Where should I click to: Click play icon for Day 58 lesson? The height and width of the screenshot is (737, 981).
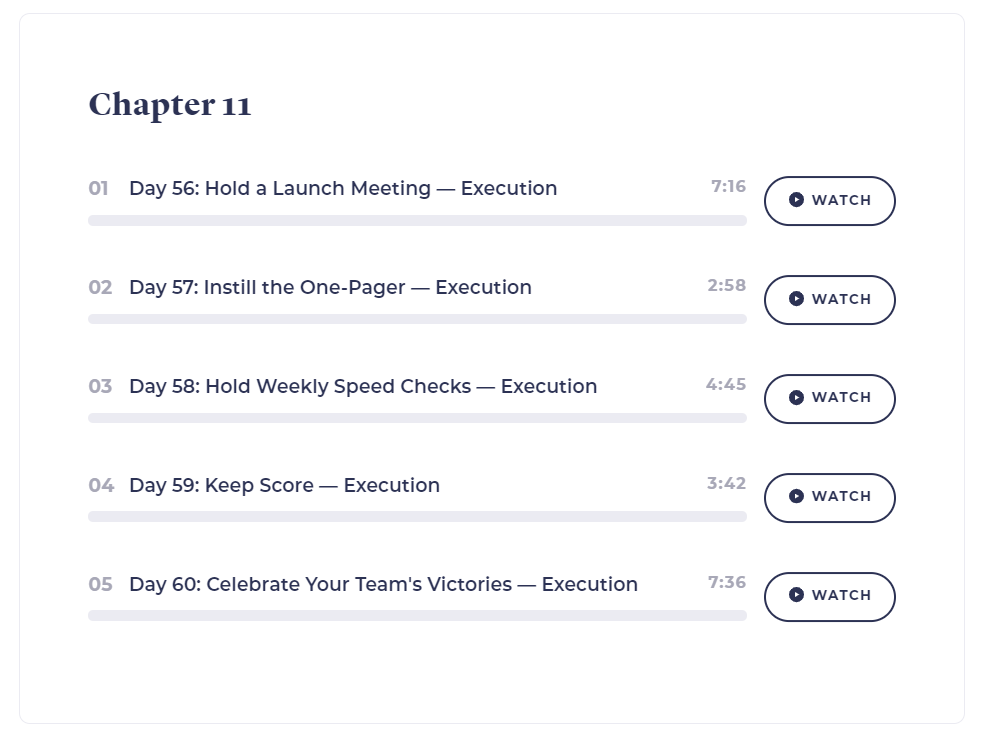point(796,398)
